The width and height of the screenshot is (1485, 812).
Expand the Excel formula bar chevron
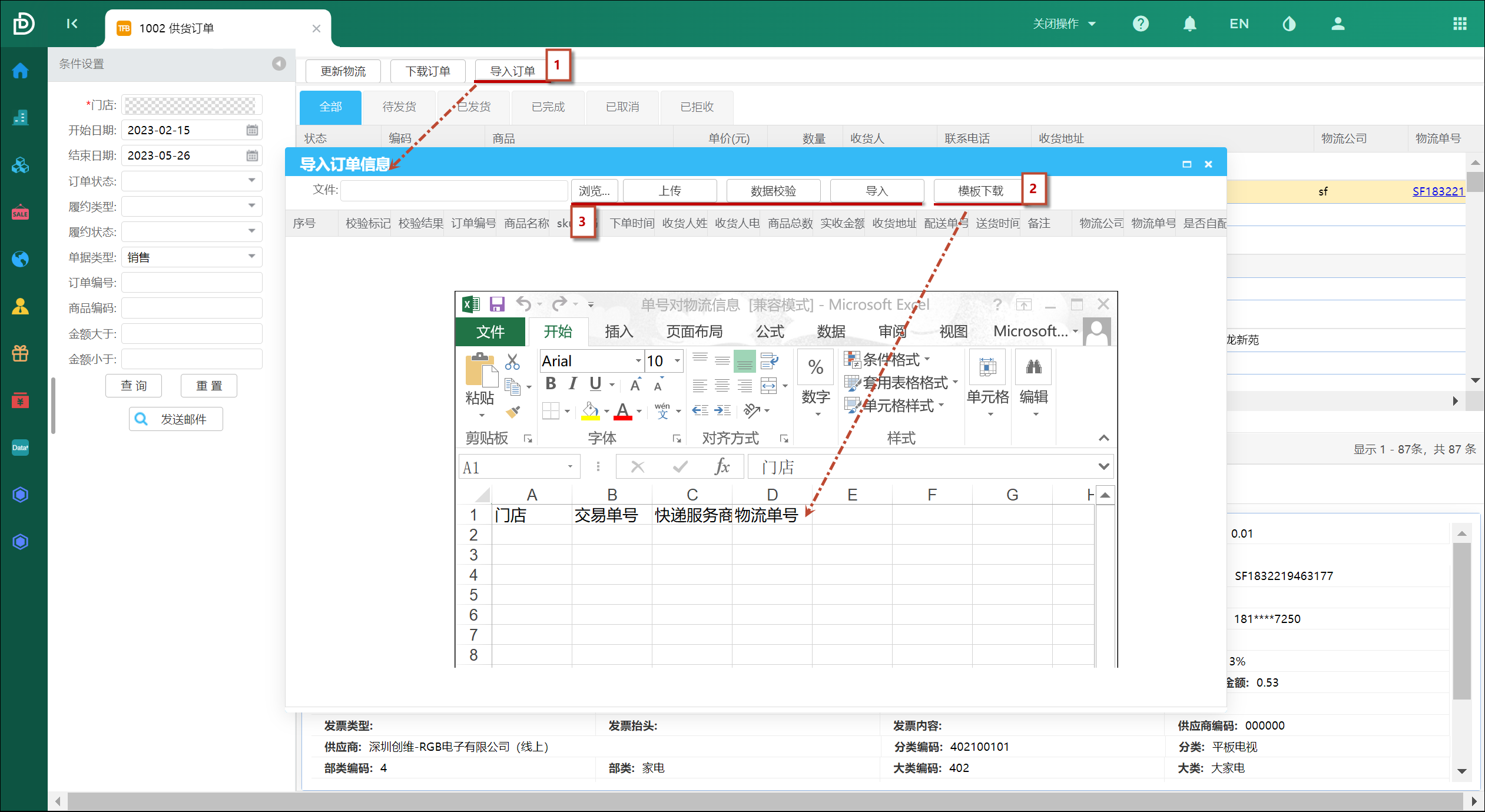(1104, 467)
